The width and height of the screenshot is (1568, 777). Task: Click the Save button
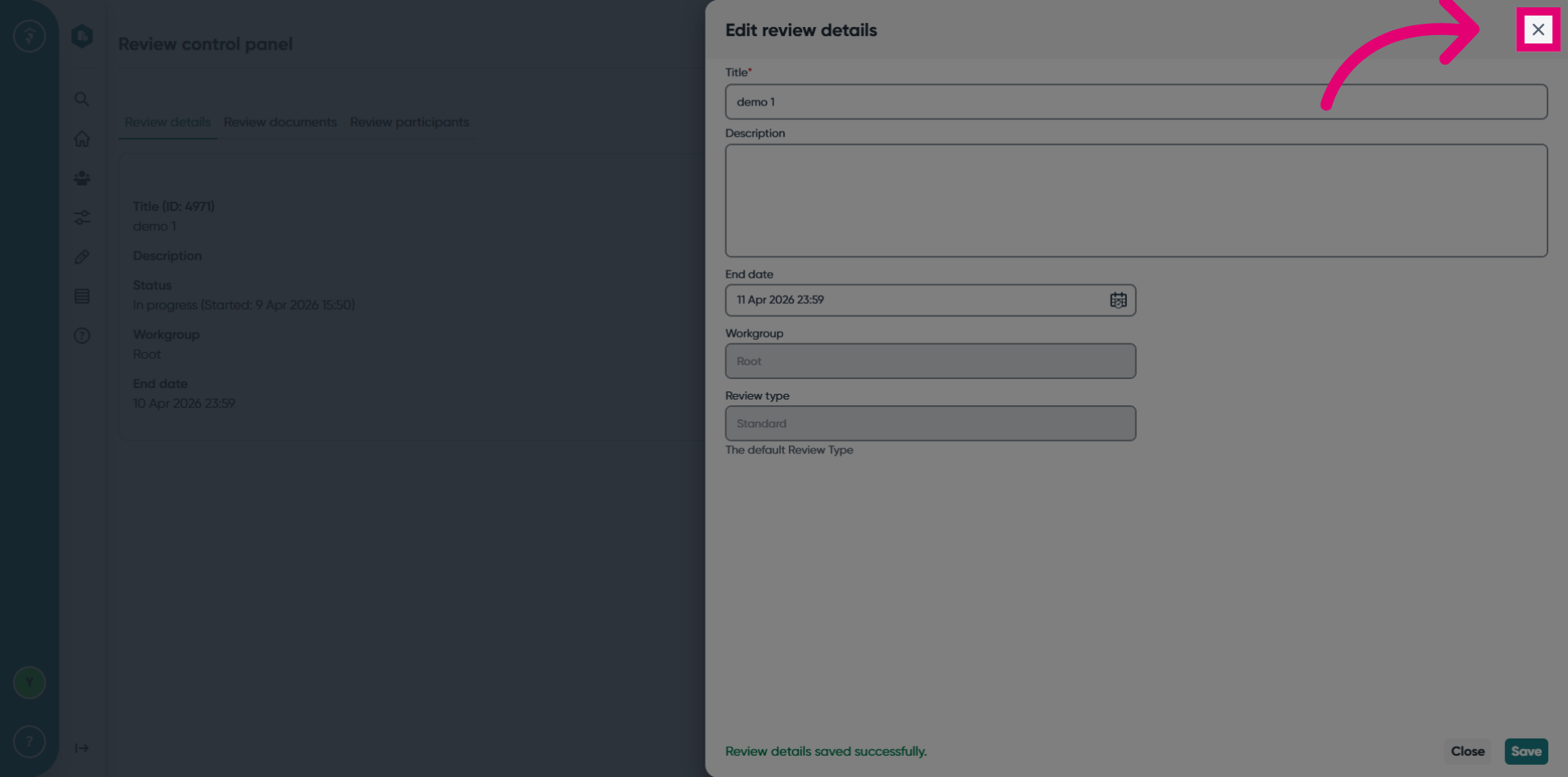coord(1526,751)
